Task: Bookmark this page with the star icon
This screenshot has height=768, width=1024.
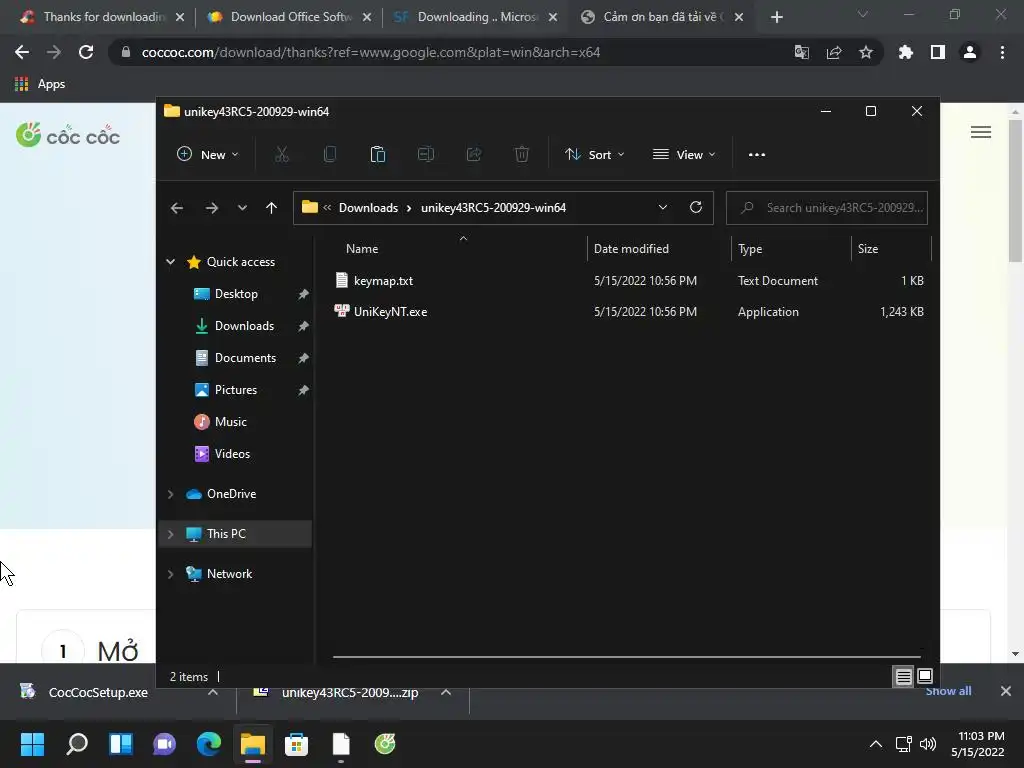Action: [x=866, y=52]
